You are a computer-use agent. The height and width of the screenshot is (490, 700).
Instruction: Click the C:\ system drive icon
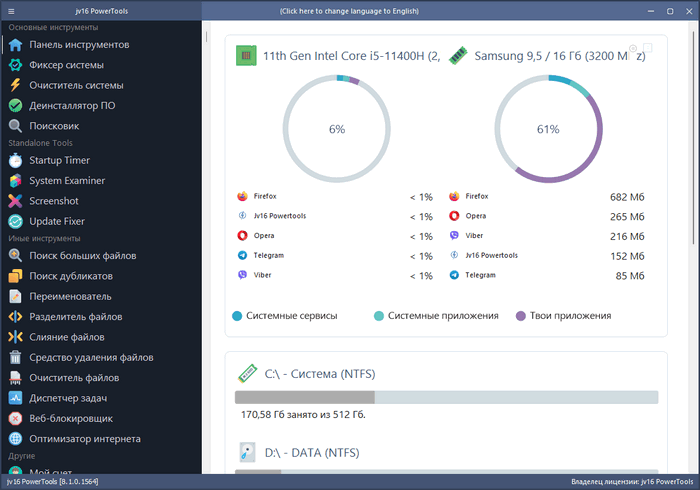[x=247, y=374]
